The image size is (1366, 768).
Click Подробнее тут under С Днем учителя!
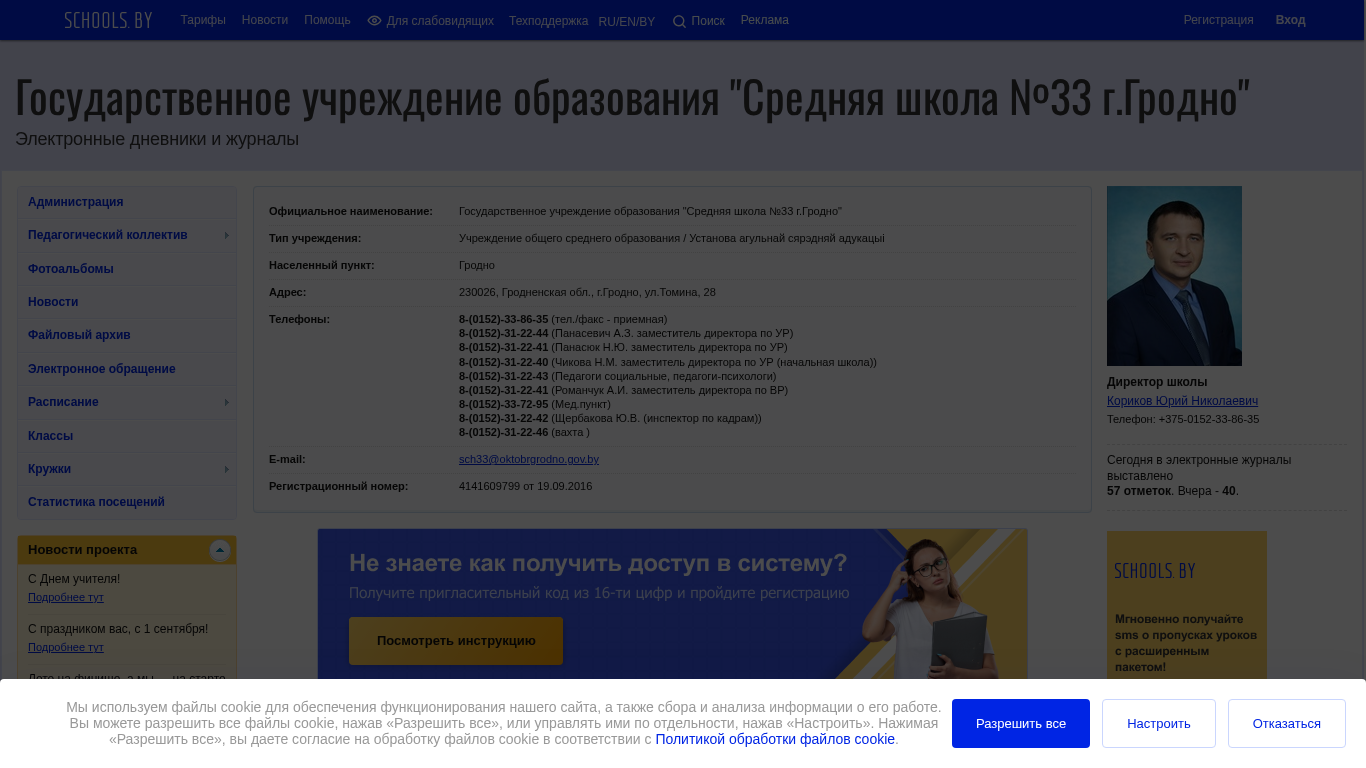click(x=66, y=597)
